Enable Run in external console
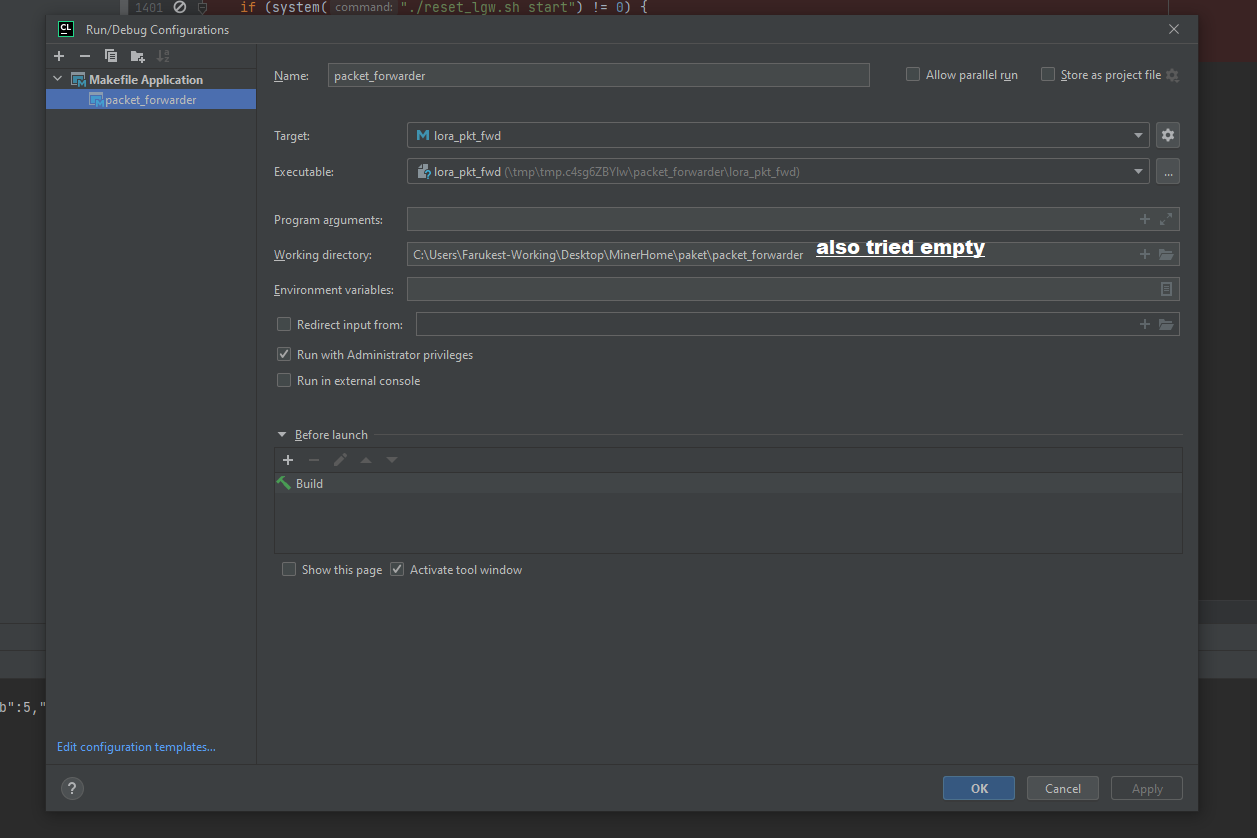 coord(284,380)
